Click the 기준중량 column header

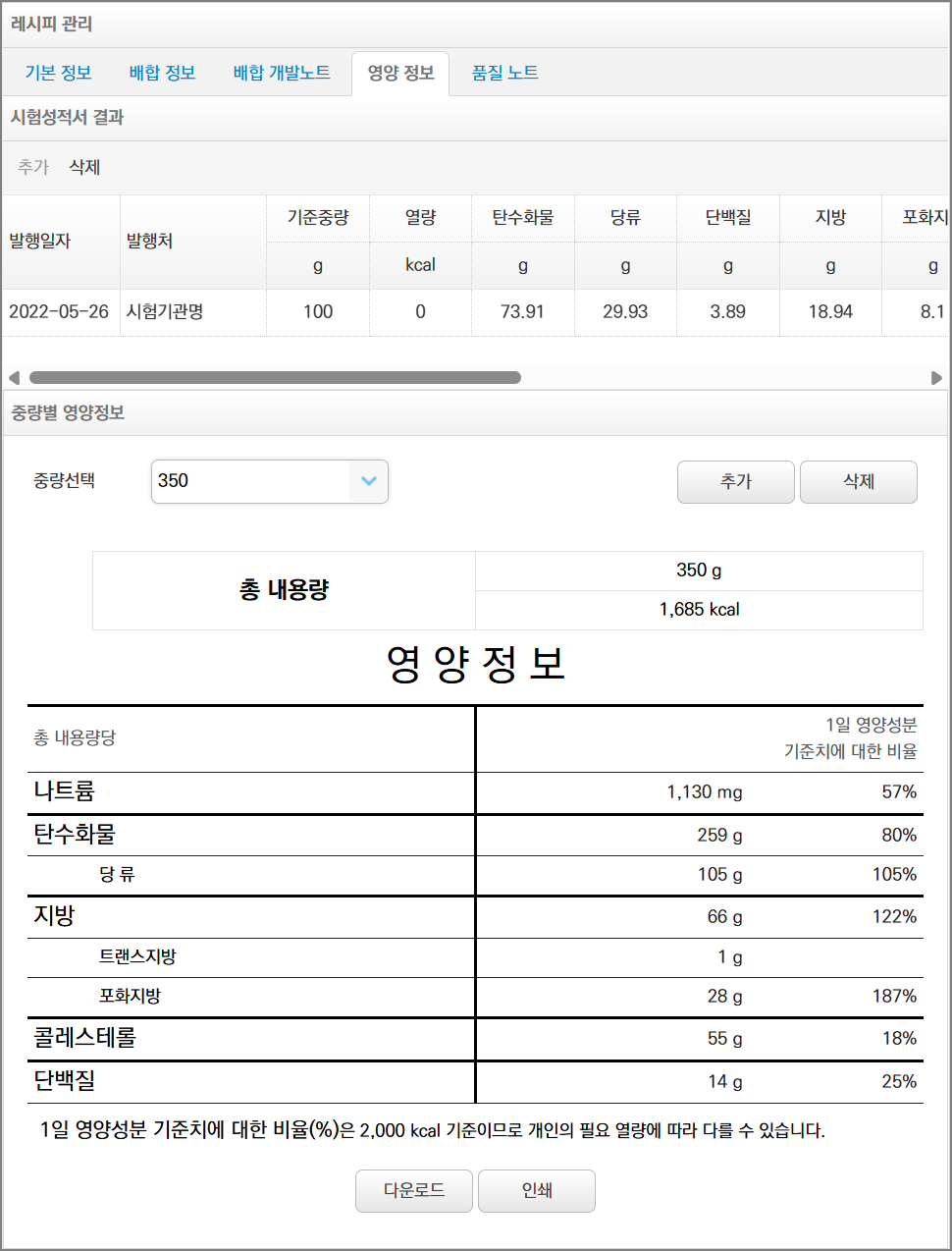click(318, 218)
